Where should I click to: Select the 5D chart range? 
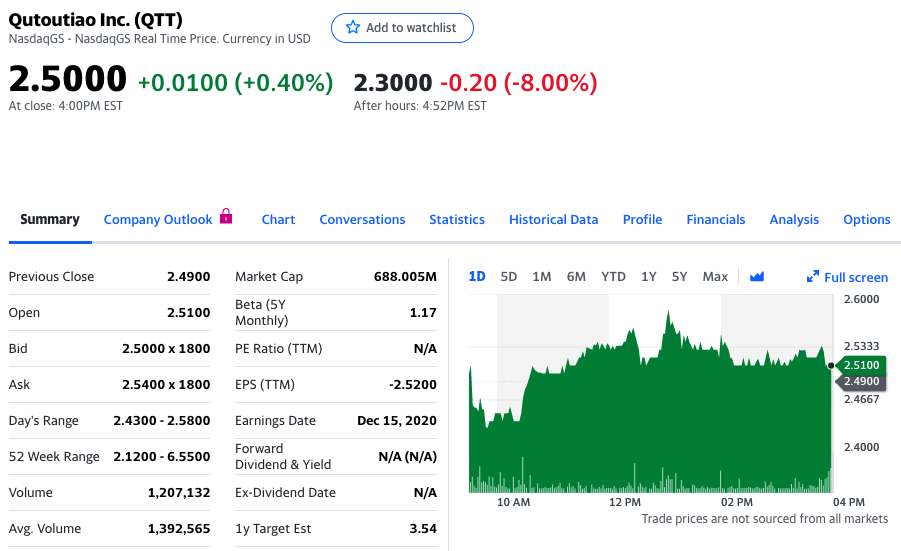(x=509, y=277)
